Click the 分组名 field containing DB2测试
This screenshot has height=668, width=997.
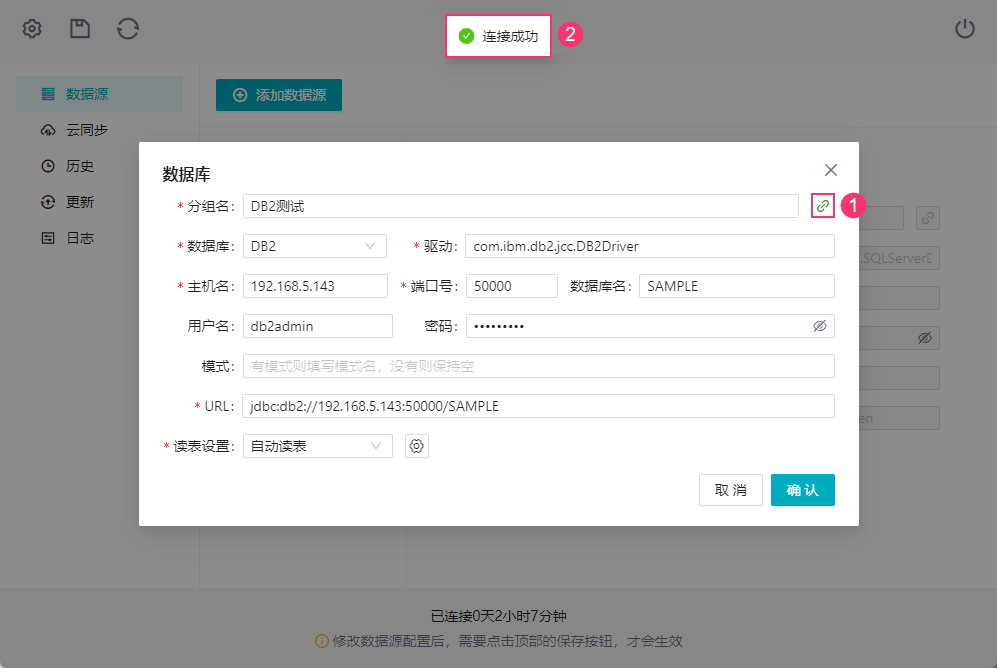[x=521, y=206]
